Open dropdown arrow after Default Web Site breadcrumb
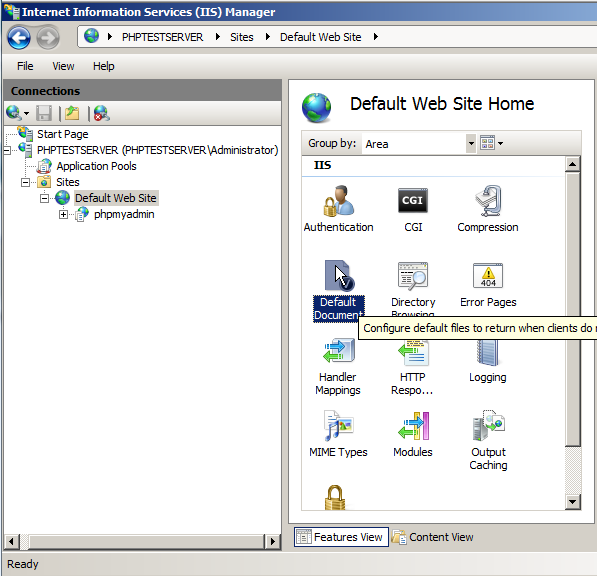This screenshot has height=576, width=597. (375, 37)
